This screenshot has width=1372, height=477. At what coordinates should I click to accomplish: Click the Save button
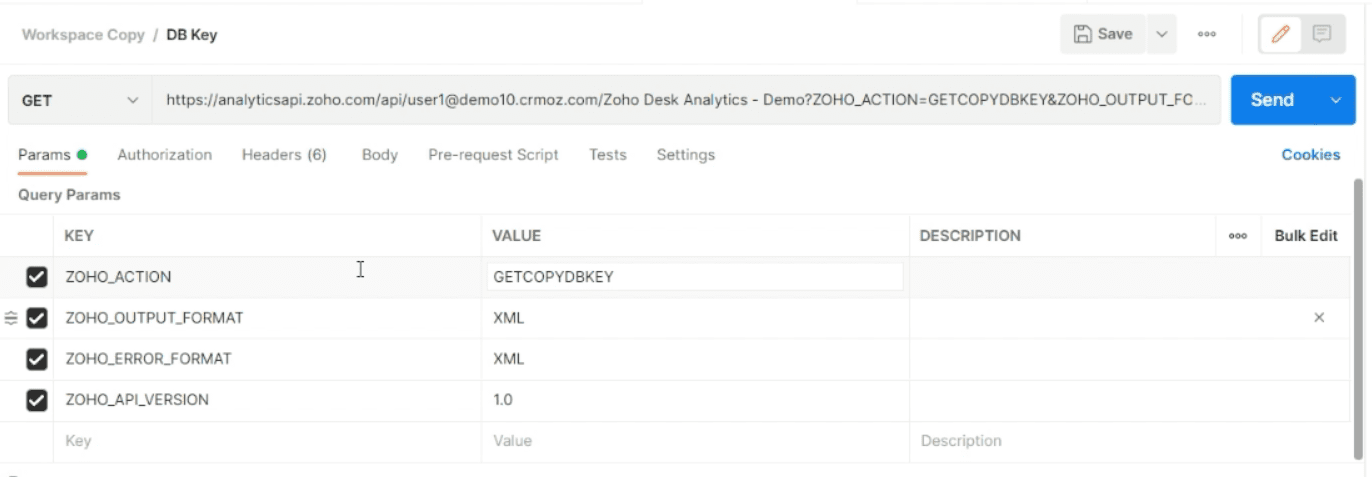point(1103,34)
